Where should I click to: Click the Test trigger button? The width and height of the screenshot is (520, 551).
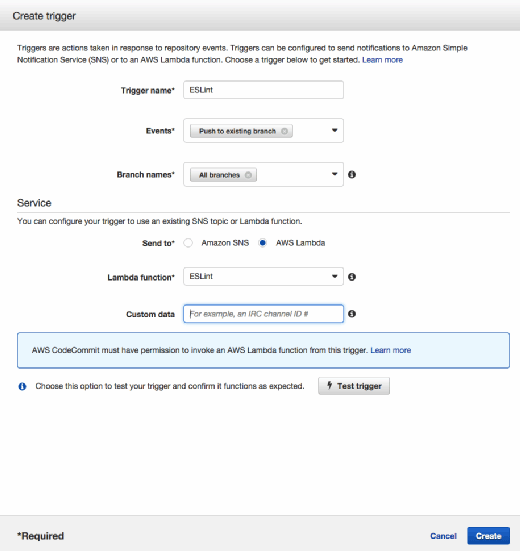pyautogui.click(x=354, y=386)
